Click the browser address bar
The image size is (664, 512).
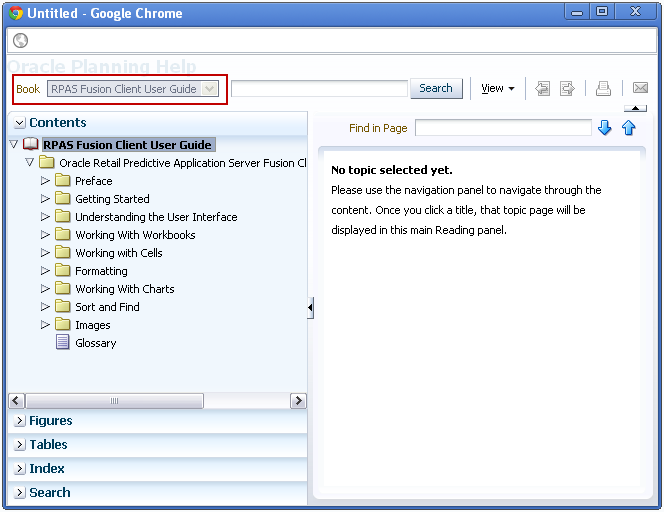pyautogui.click(x=332, y=41)
